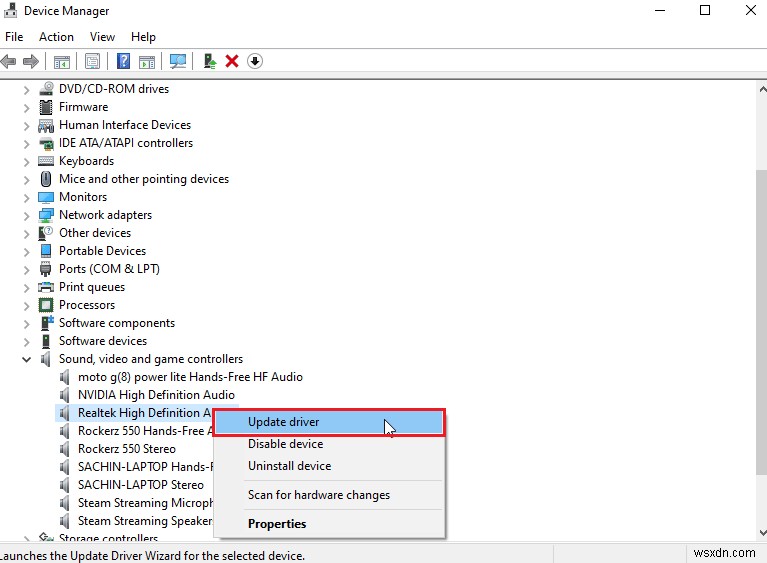Open the Action menu
767x563 pixels.
(x=56, y=37)
